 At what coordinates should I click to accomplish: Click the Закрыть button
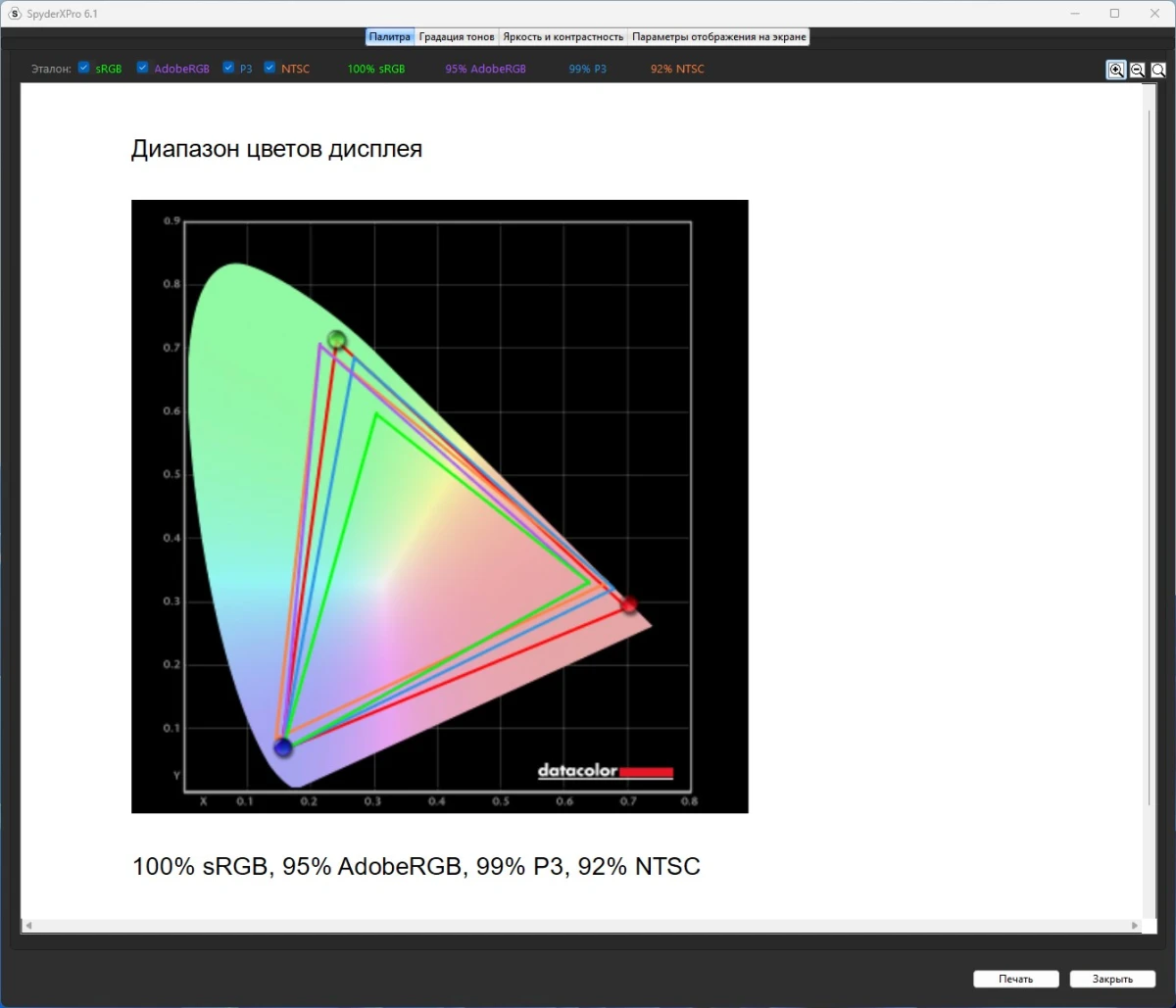click(x=1112, y=979)
